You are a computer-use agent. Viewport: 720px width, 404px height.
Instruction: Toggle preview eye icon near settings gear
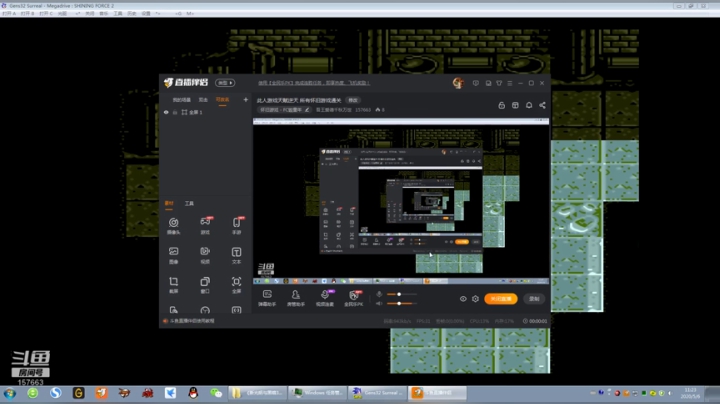tap(463, 299)
